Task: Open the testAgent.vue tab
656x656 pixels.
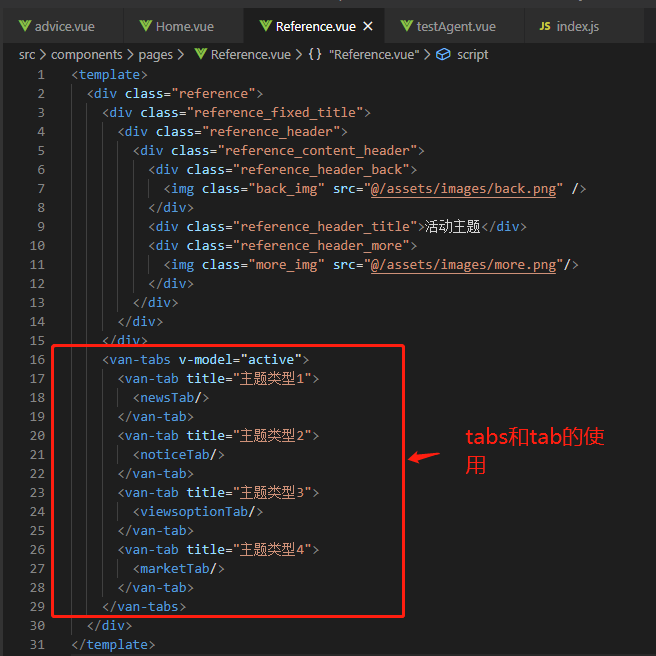Action: coord(454,26)
